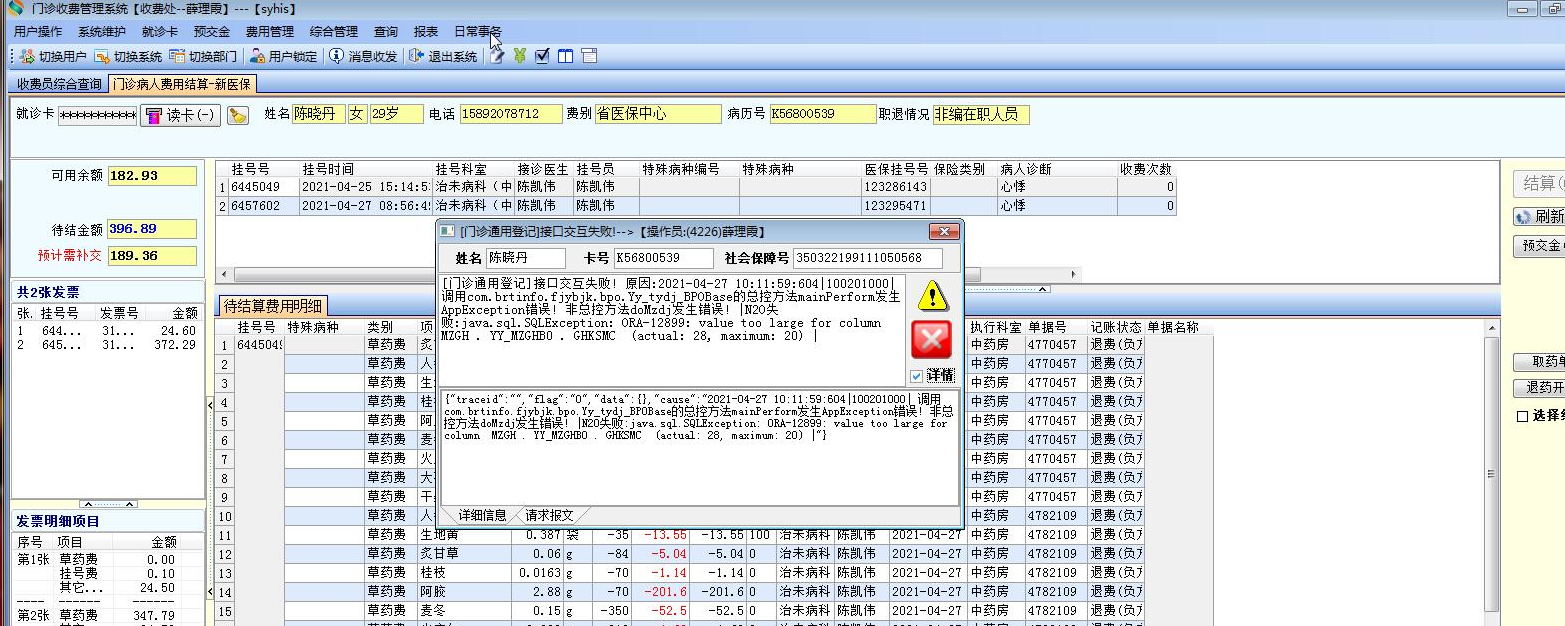Select registration row 6445049
Screen dimensions: 1565x626
[696, 187]
